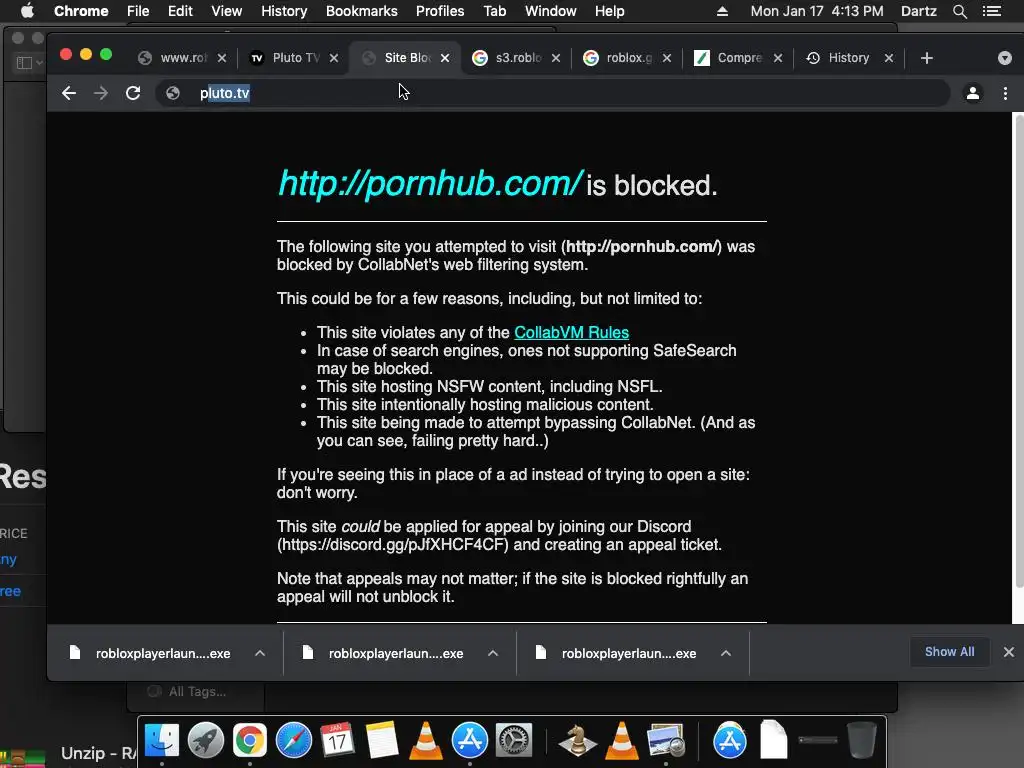Click the address bar showing pluto.tv
Viewport: 1024px width, 768px height.
pyautogui.click(x=552, y=93)
